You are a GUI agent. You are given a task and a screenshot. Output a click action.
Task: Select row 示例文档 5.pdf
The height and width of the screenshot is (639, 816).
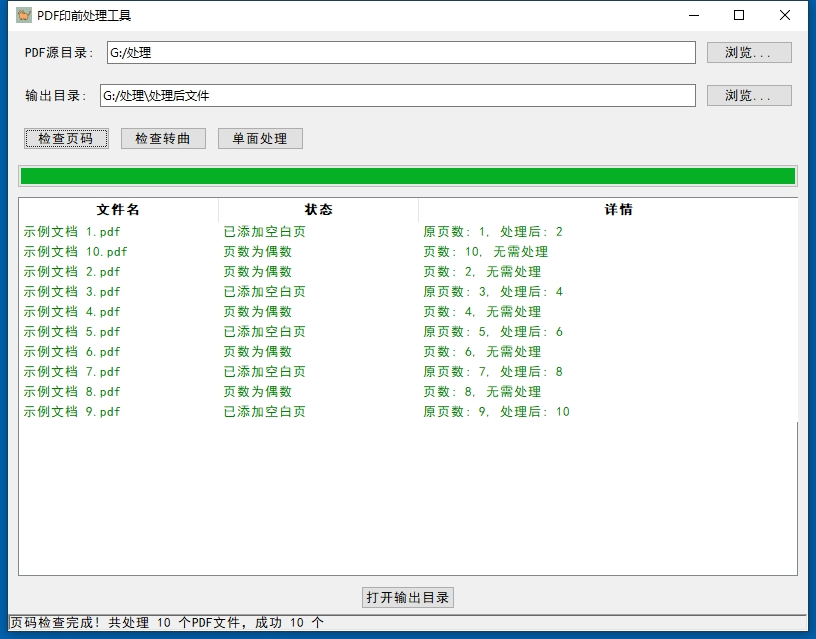pos(72,332)
